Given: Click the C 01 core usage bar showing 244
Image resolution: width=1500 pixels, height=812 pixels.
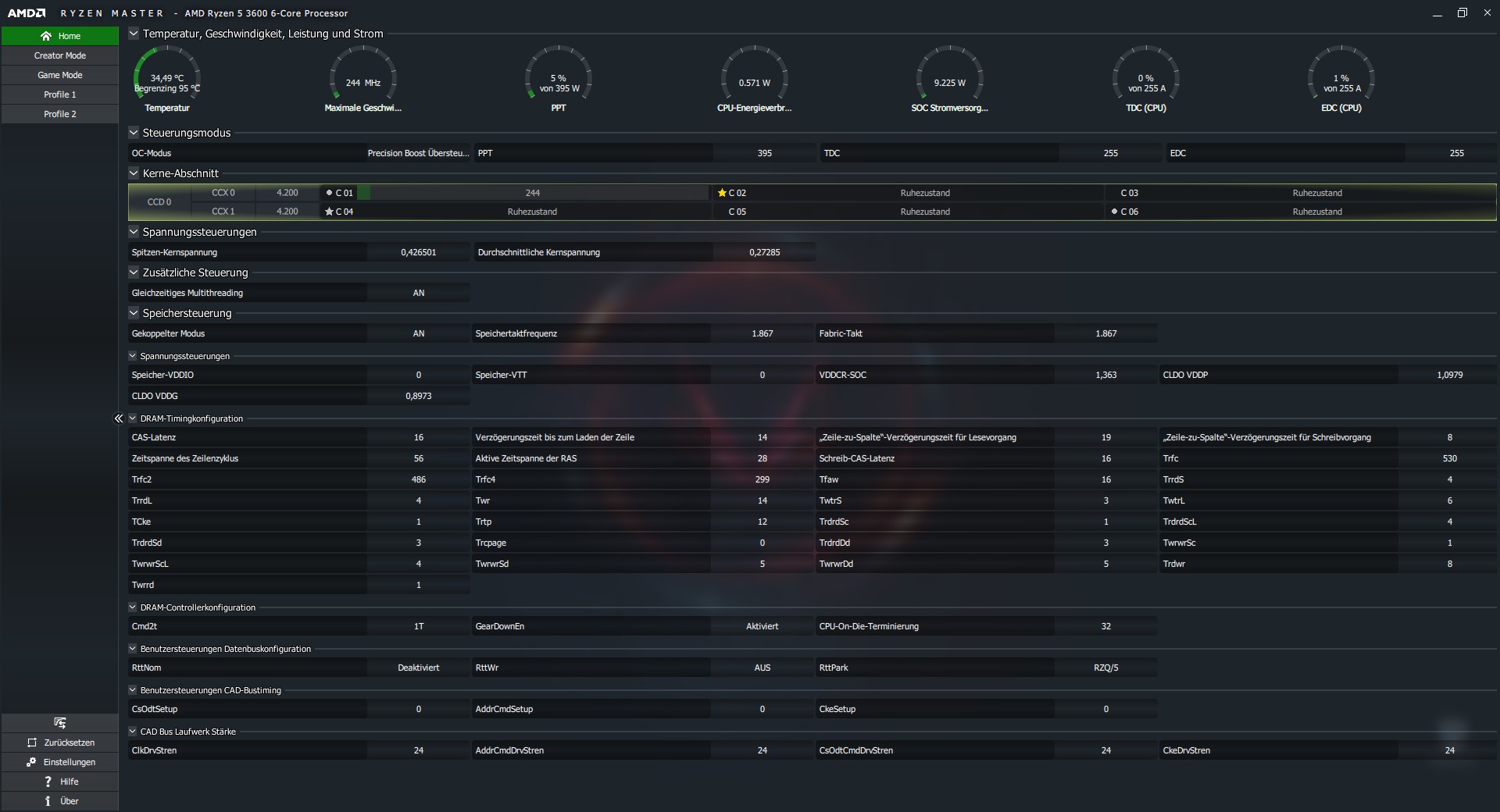Looking at the screenshot, I should (x=533, y=193).
